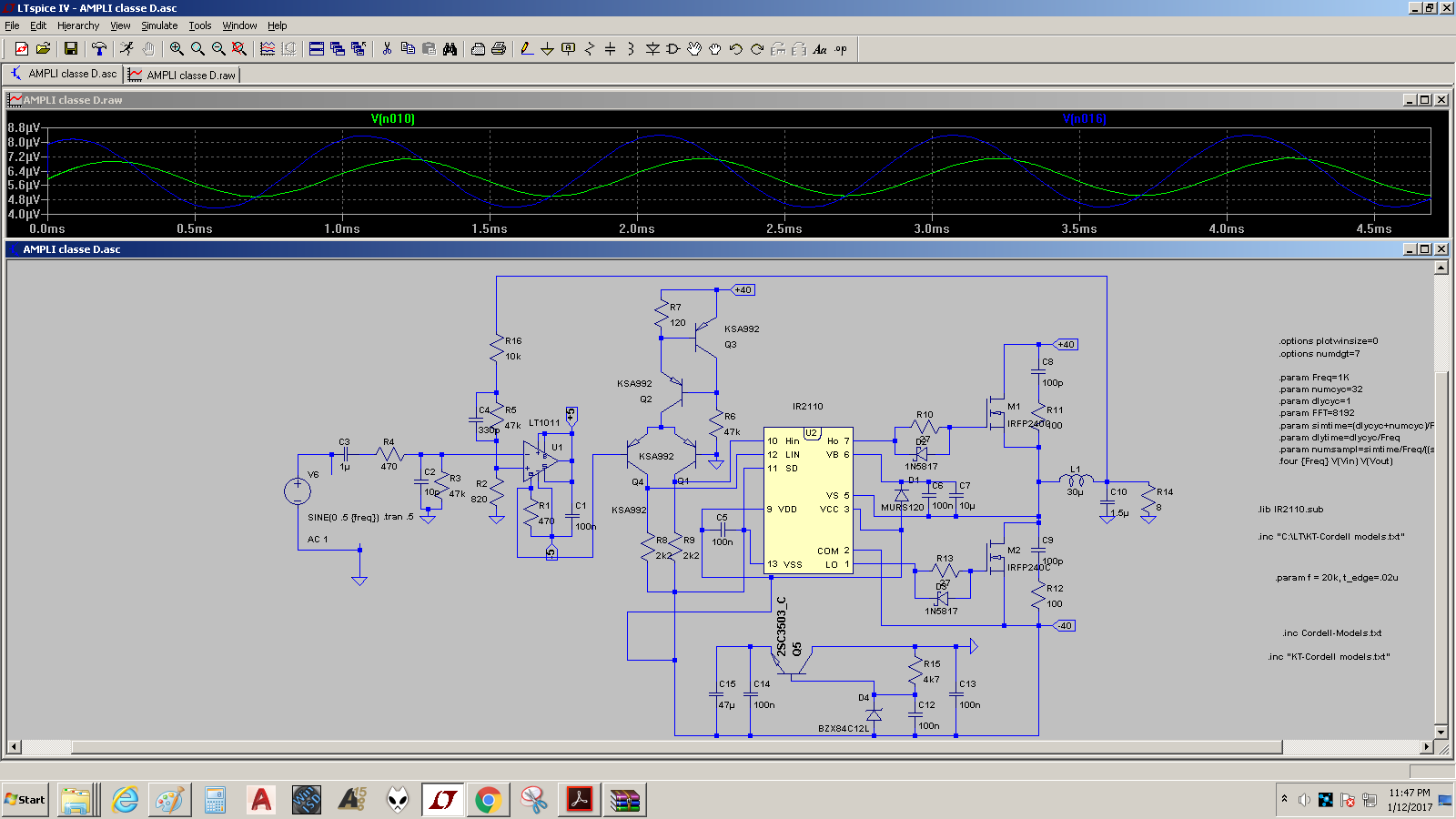1456x819 pixels.
Task: Click the LT1011 comparator label
Action: 544,422
